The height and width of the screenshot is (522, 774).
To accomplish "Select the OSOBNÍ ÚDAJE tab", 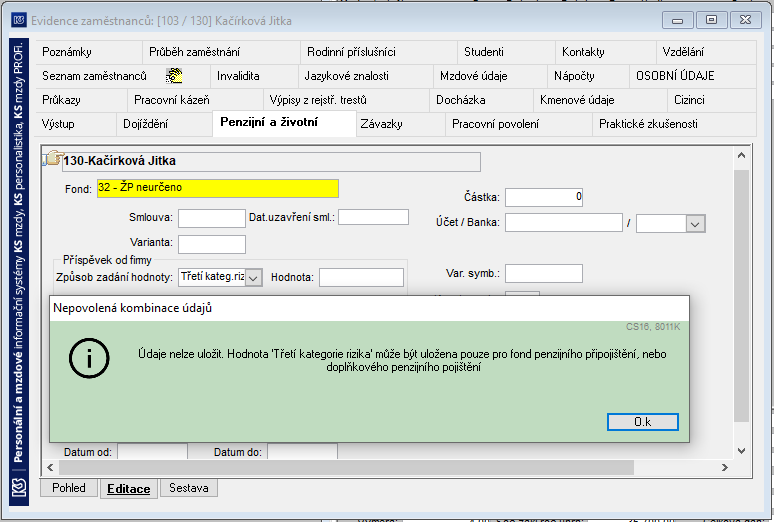I will point(675,76).
